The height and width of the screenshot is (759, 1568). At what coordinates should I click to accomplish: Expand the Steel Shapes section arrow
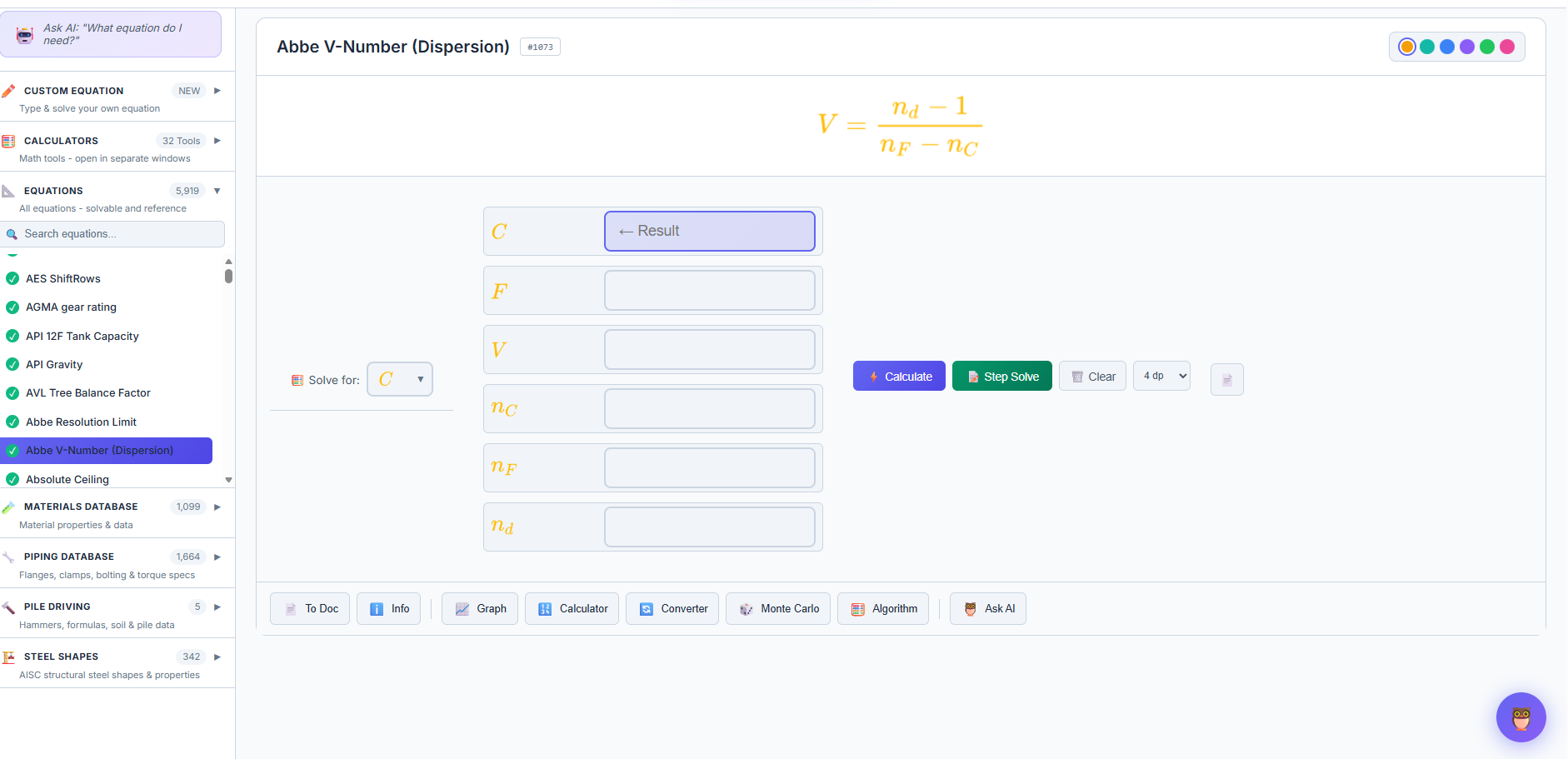tap(217, 657)
